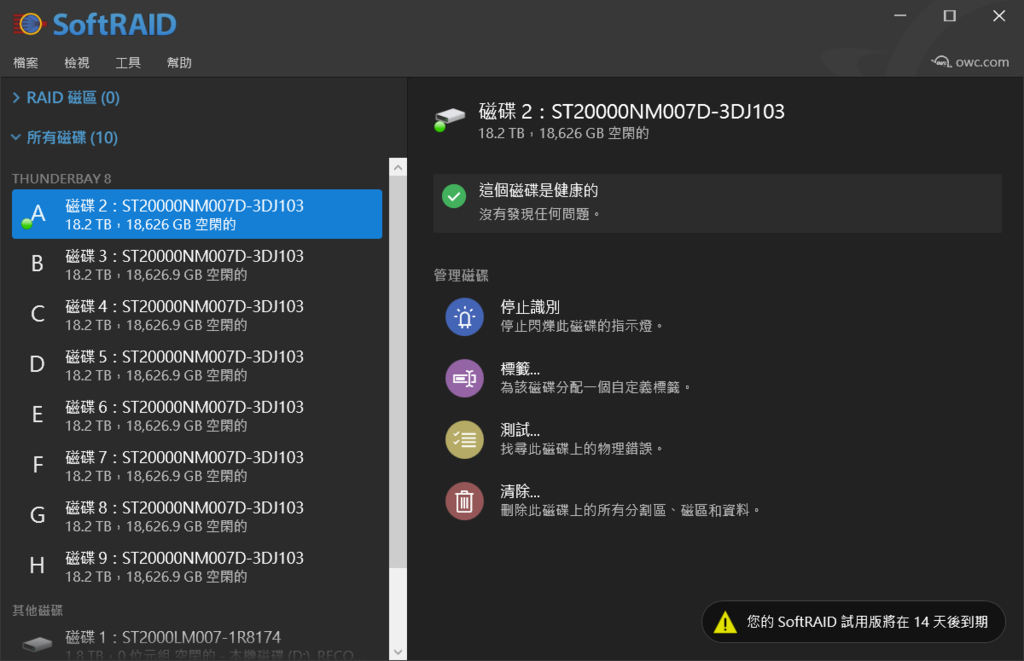Screen dimensions: 1024x661
Task: Click the purple 標籤 label icon
Action: point(464,378)
